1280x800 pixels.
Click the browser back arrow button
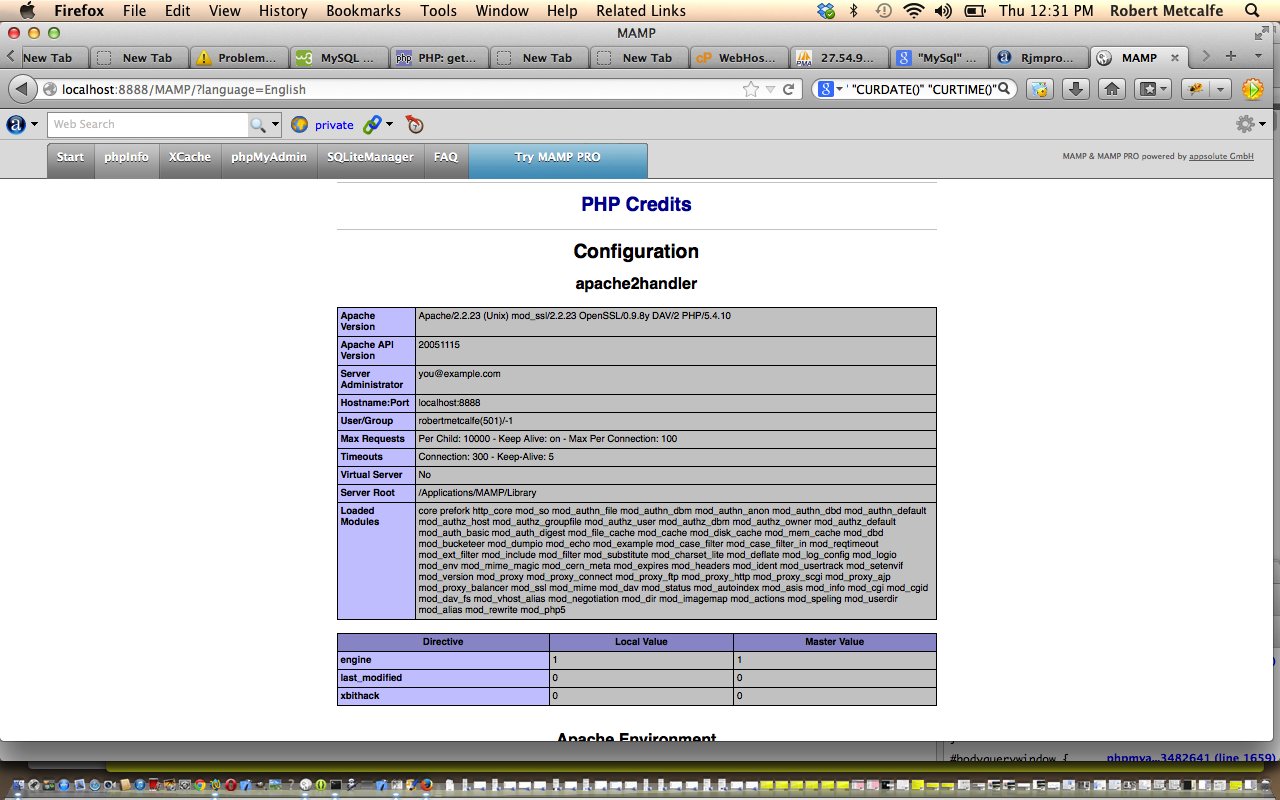(21, 89)
